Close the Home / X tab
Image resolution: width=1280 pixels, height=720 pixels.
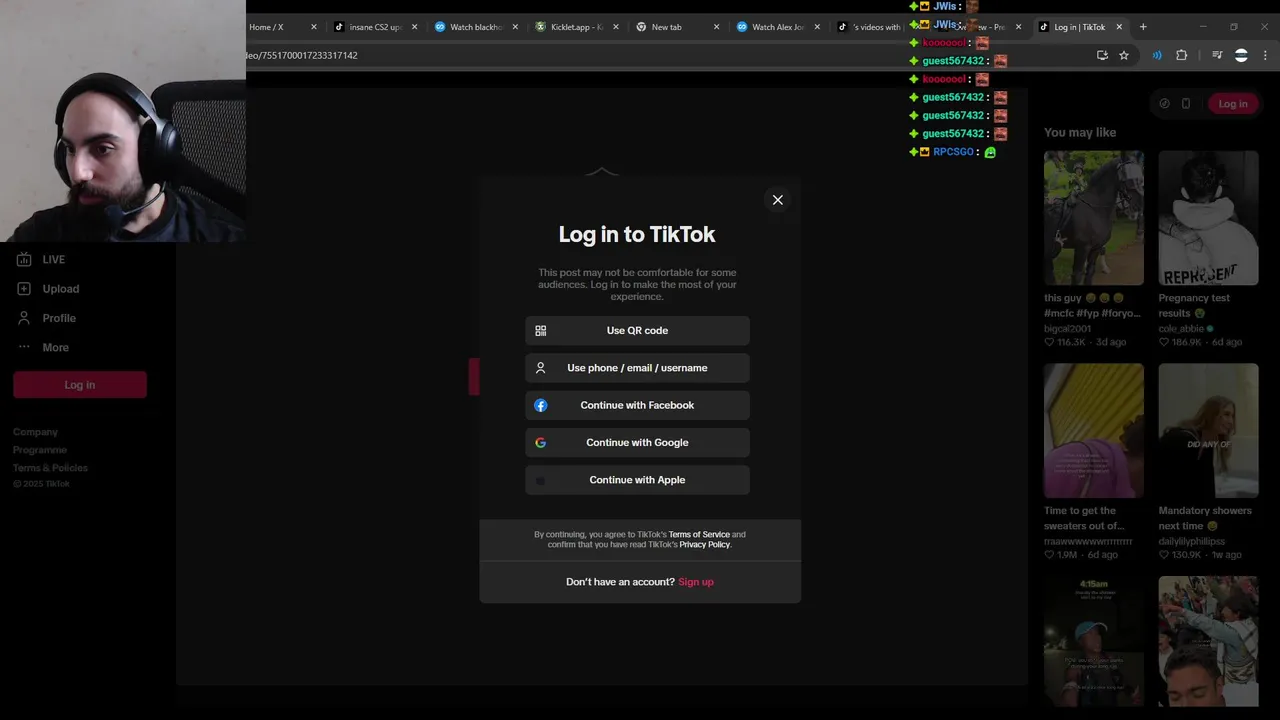pos(313,27)
